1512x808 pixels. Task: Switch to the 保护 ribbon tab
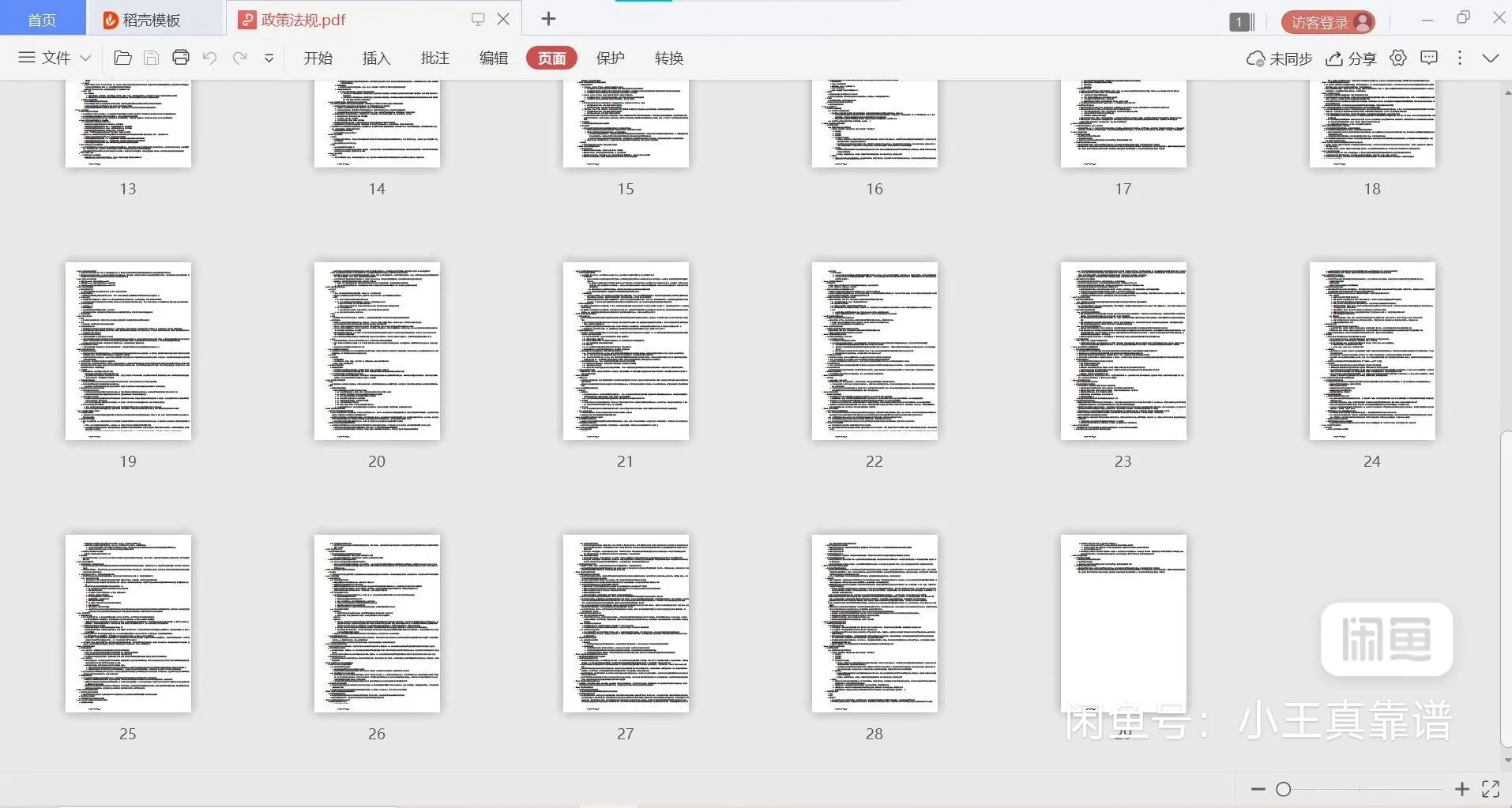tap(611, 58)
